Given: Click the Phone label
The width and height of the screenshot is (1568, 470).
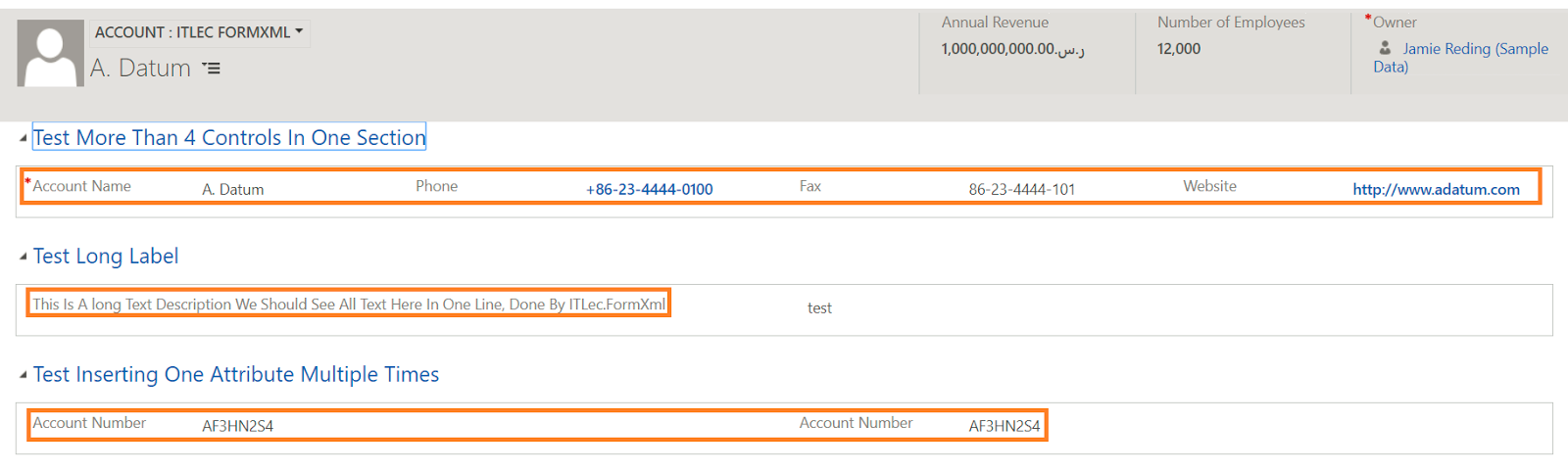Looking at the screenshot, I should (436, 186).
